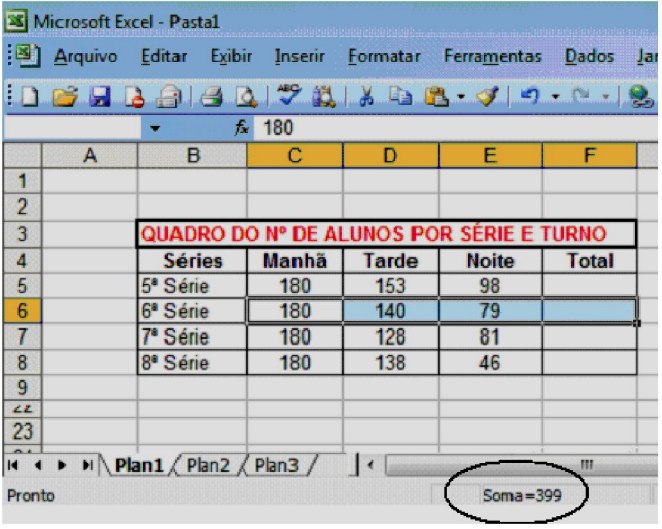Select the row 6 header
662x529 pixels.
pos(22,311)
